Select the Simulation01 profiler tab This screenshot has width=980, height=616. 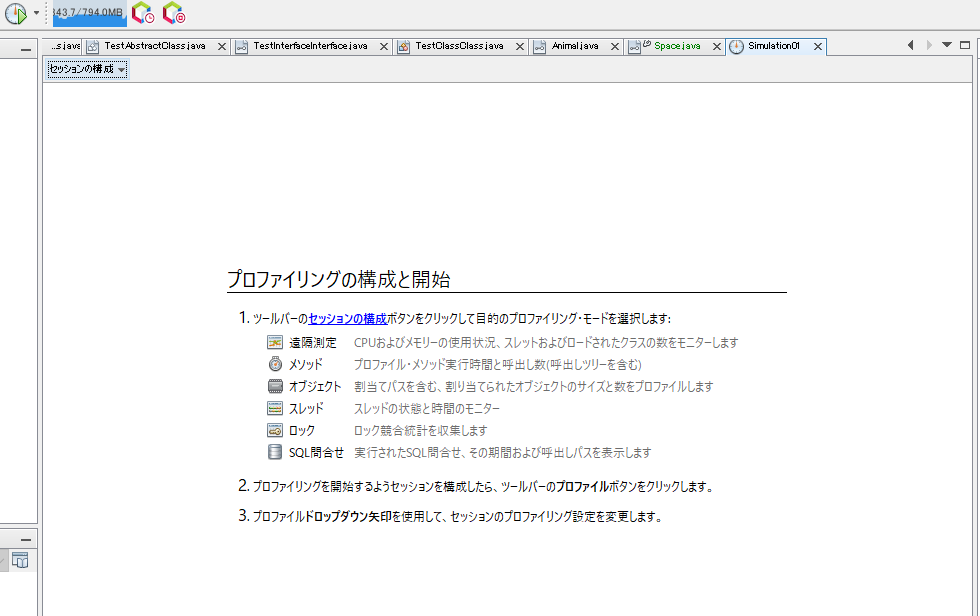coord(774,46)
